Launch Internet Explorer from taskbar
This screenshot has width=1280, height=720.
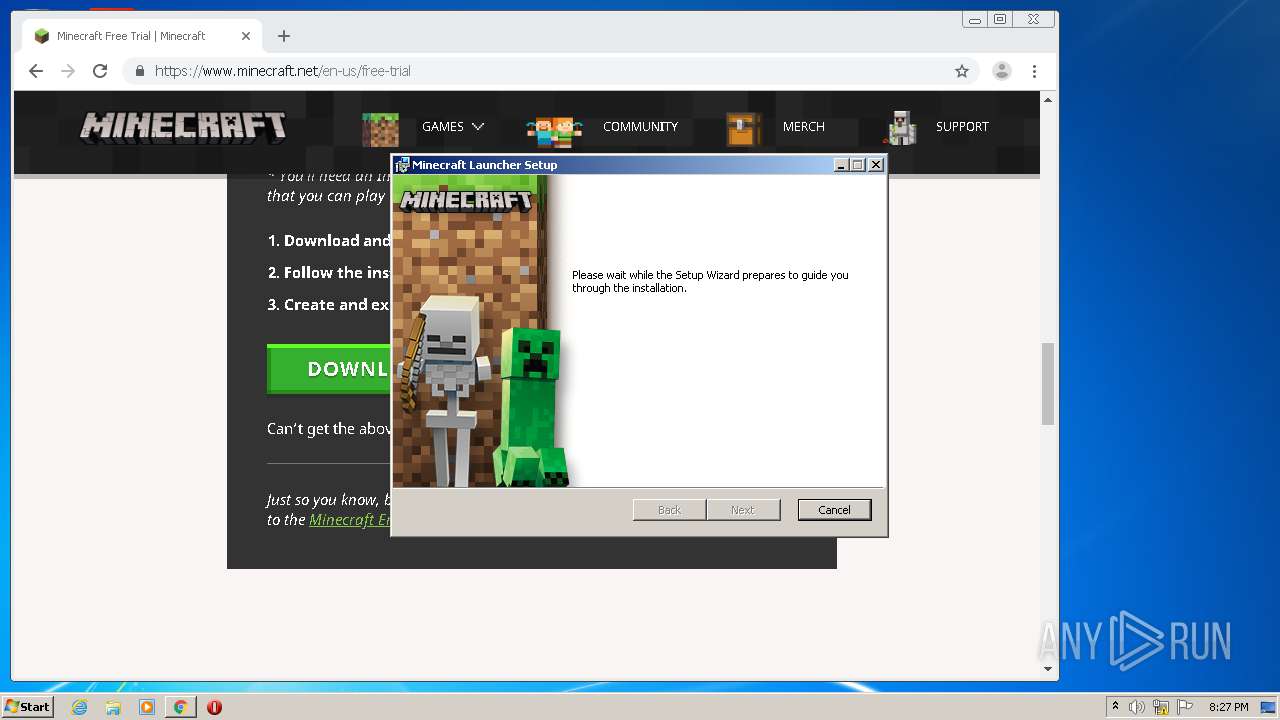click(x=80, y=707)
